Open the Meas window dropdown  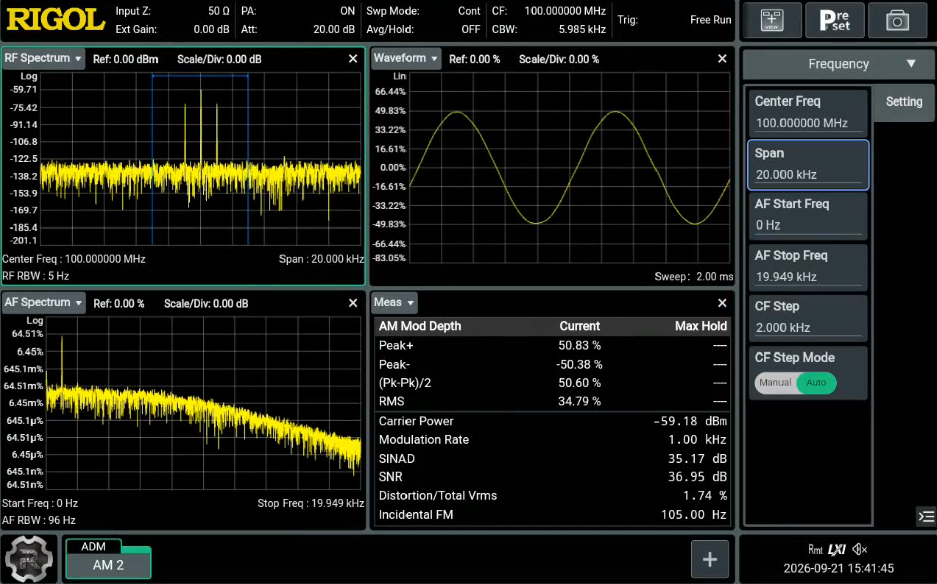(394, 303)
